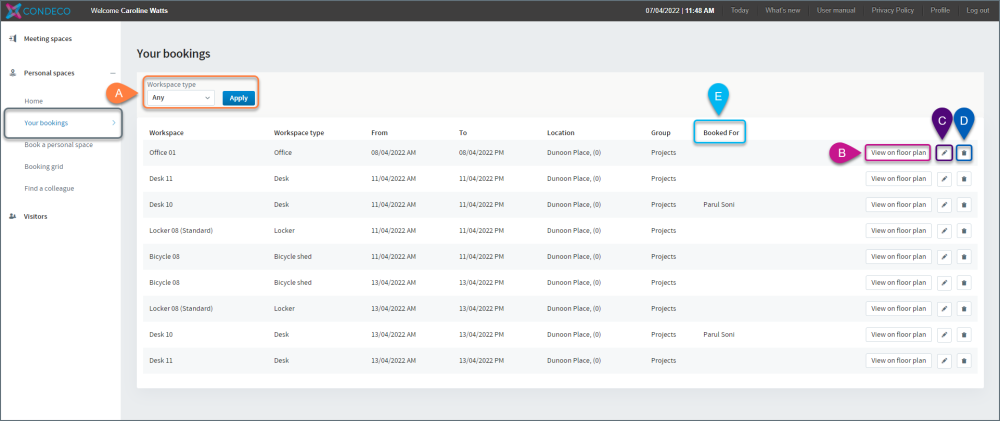View Desk 10 on 11/04/2022 on floor plan
1000x421 pixels.
point(899,205)
